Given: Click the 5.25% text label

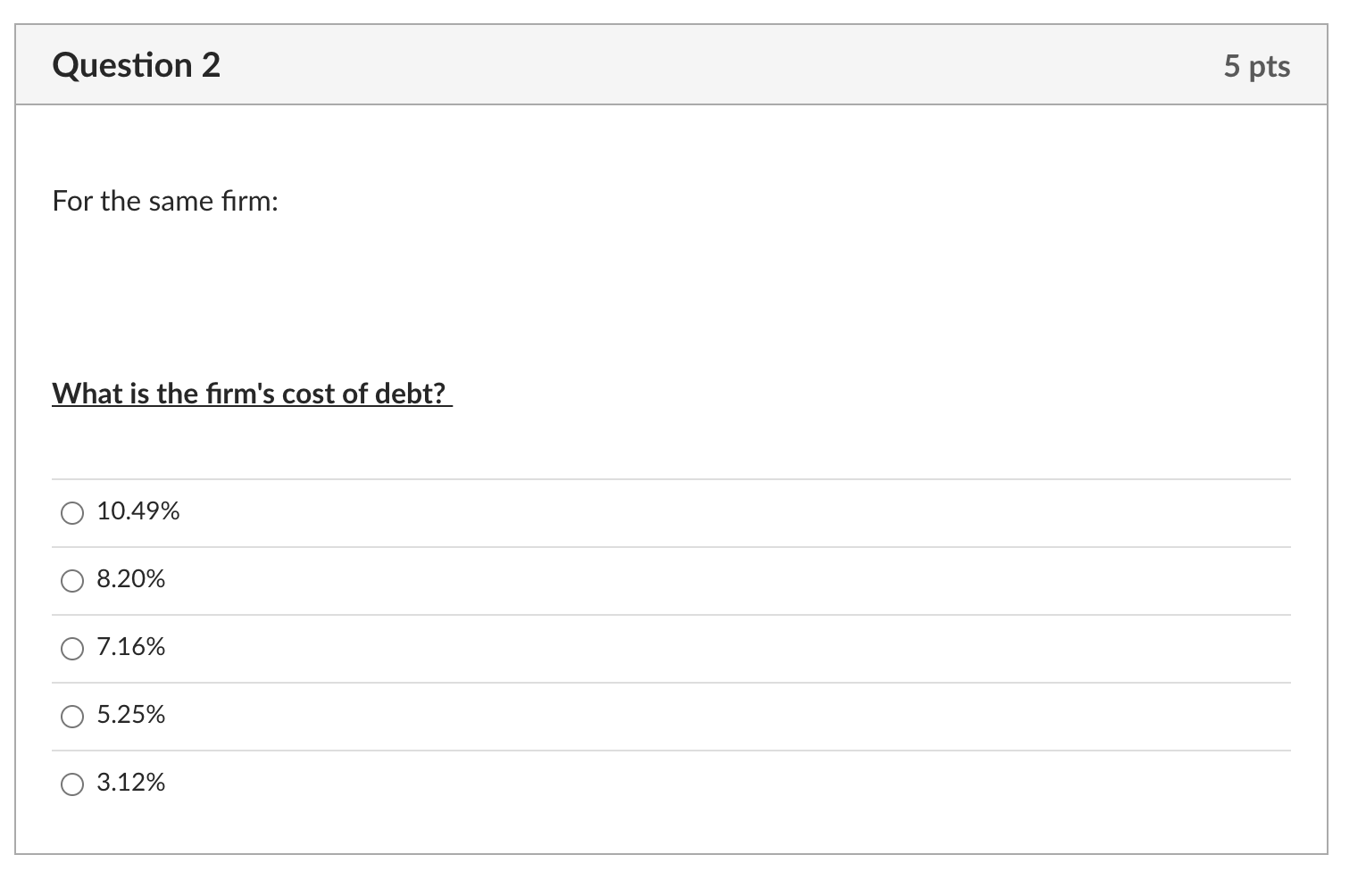Looking at the screenshot, I should [x=130, y=715].
